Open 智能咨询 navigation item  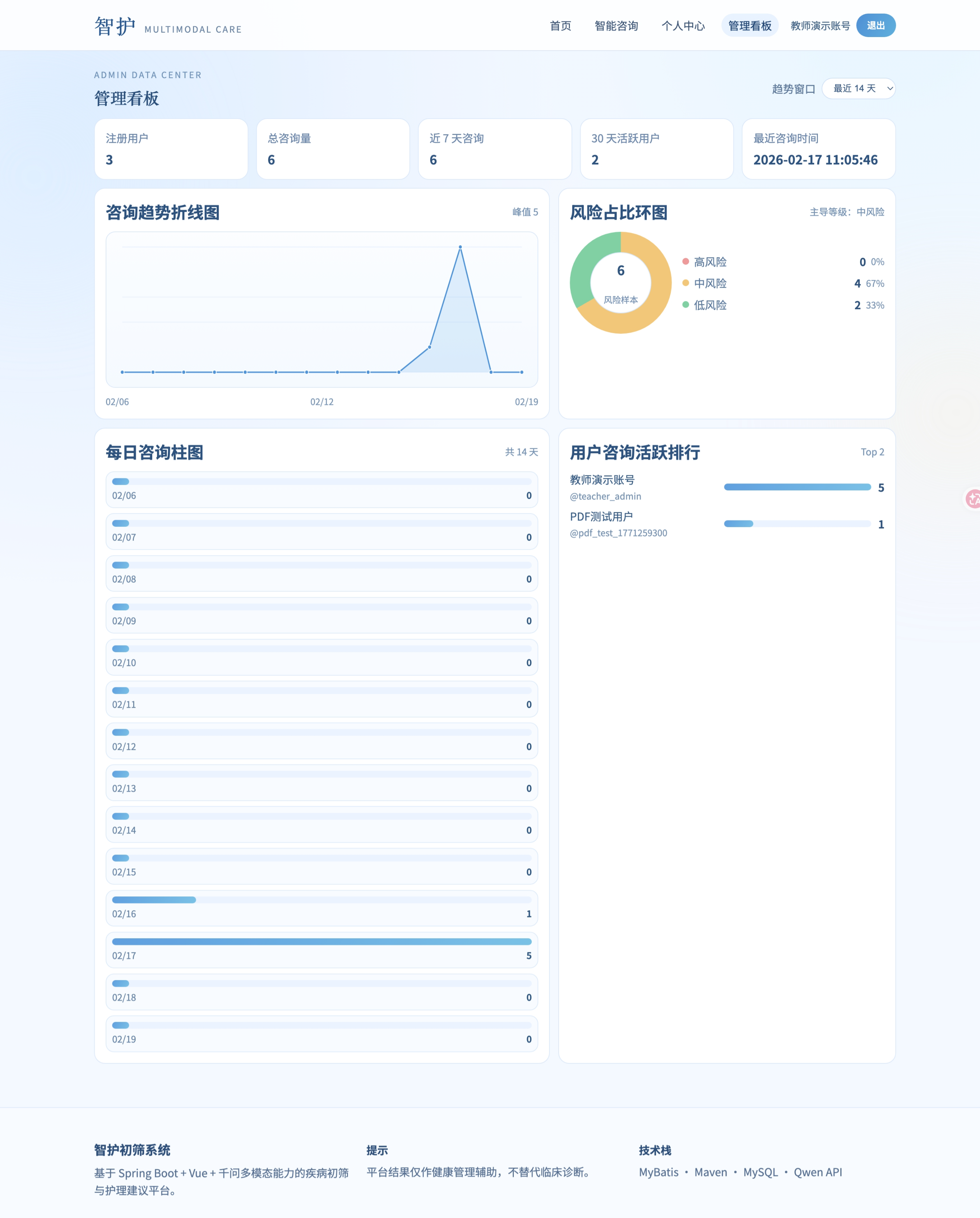pos(616,26)
